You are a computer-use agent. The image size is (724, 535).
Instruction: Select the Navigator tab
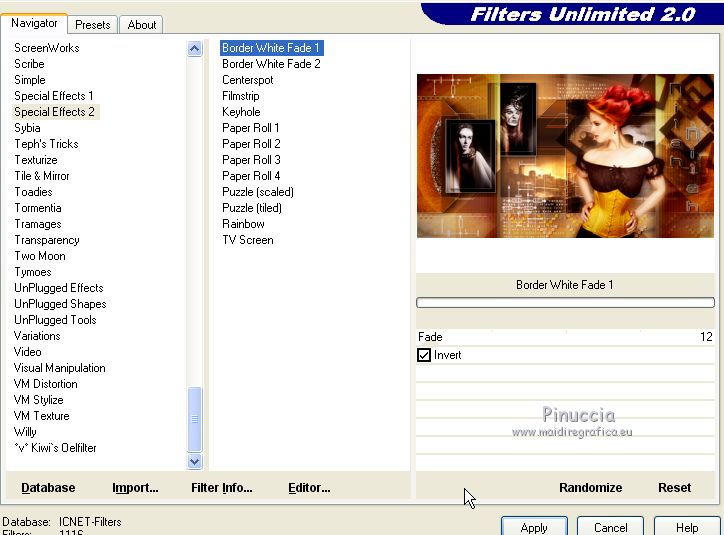(34, 23)
